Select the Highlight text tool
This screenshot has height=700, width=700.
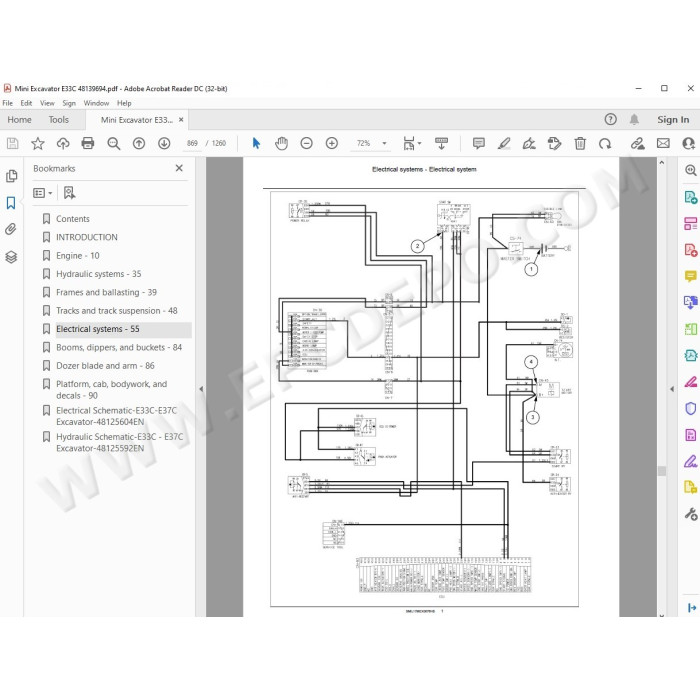pyautogui.click(x=504, y=143)
